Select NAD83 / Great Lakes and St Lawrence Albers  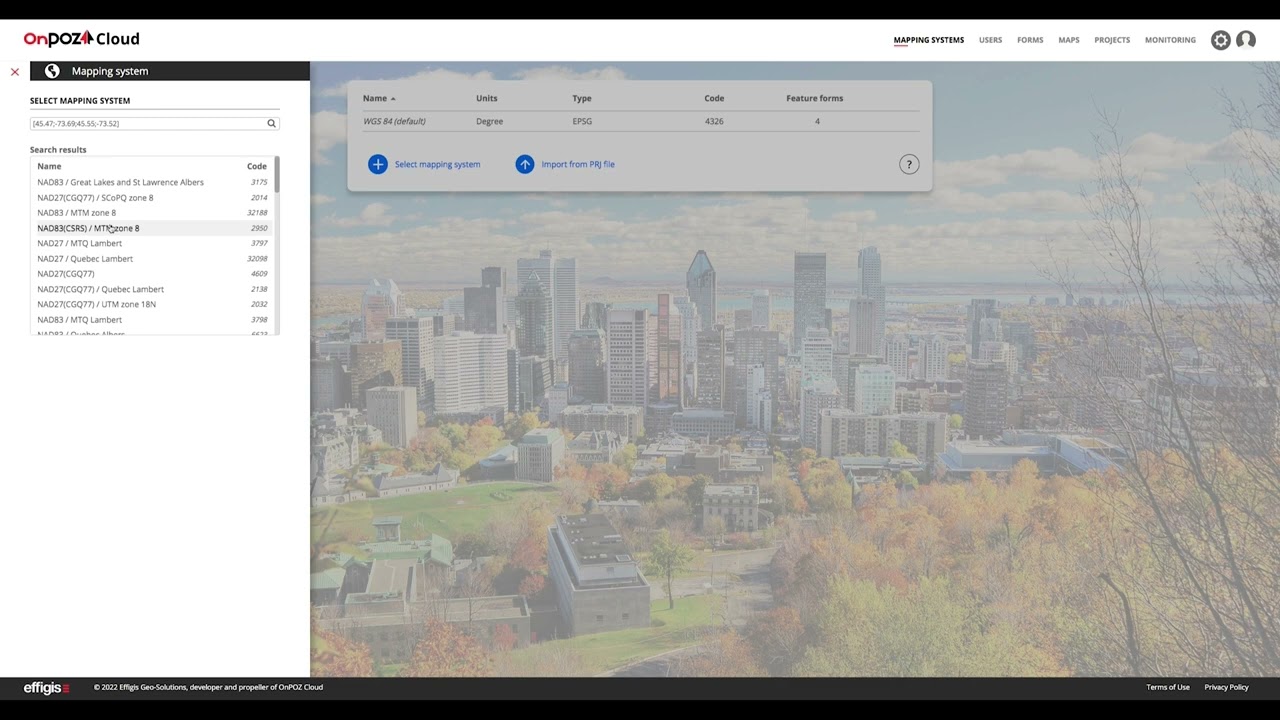[152, 182]
